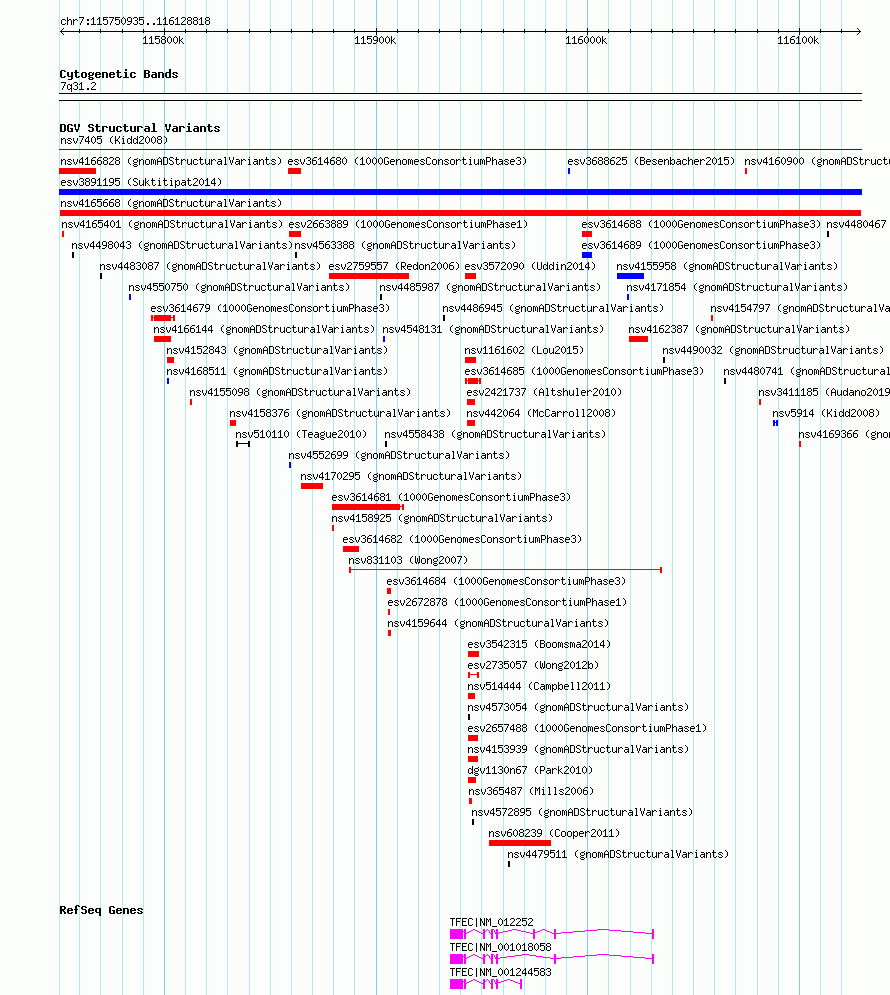Select the nsv4159644 variant label
890x995 pixels.
coord(498,623)
